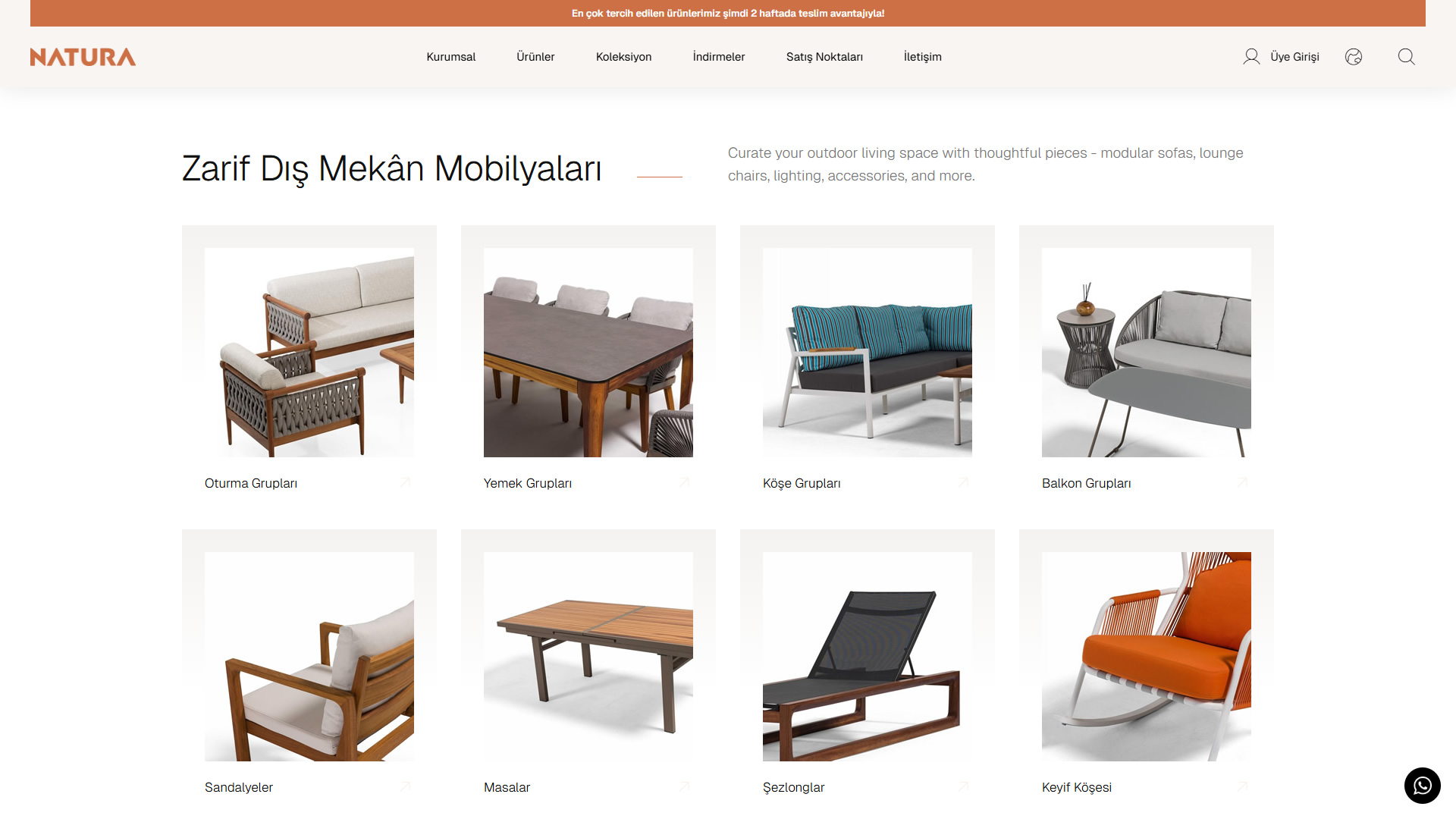Click arrow icon beside Oturma Grupları

[x=406, y=482]
